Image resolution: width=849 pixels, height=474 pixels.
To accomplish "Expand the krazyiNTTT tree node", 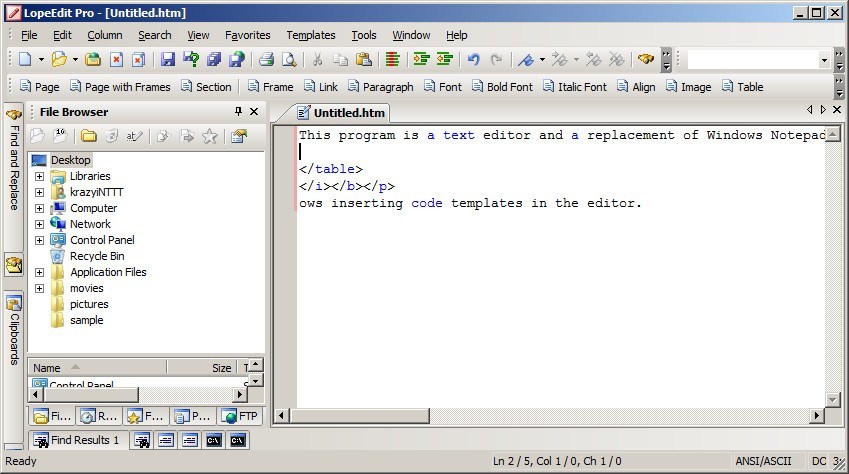I will coord(40,192).
